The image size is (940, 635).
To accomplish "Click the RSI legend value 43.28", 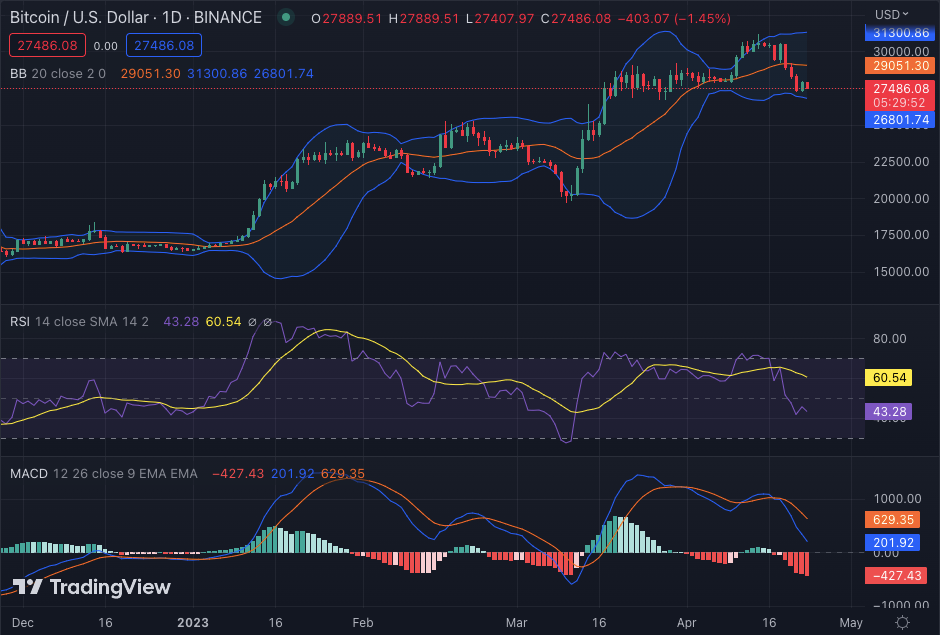I will click(181, 321).
